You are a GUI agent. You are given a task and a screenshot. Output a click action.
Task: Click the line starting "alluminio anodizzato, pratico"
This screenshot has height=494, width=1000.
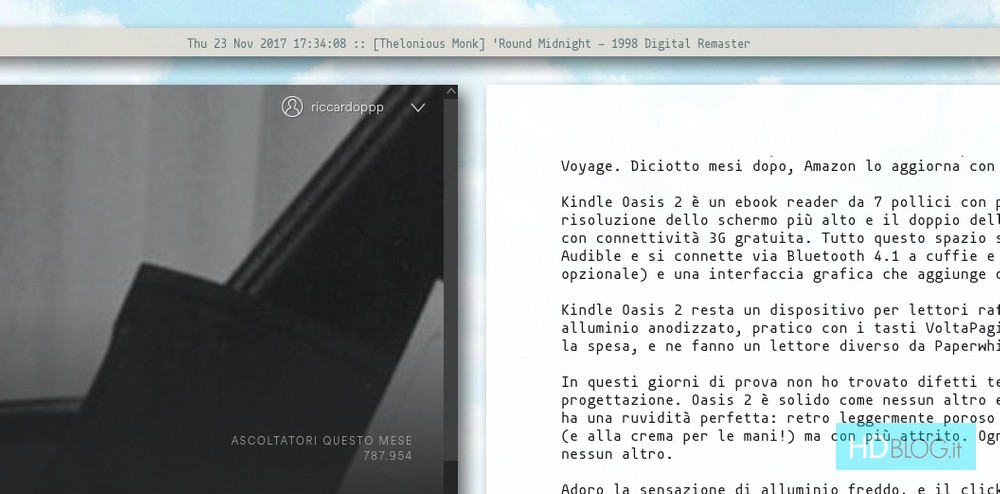click(x=780, y=328)
